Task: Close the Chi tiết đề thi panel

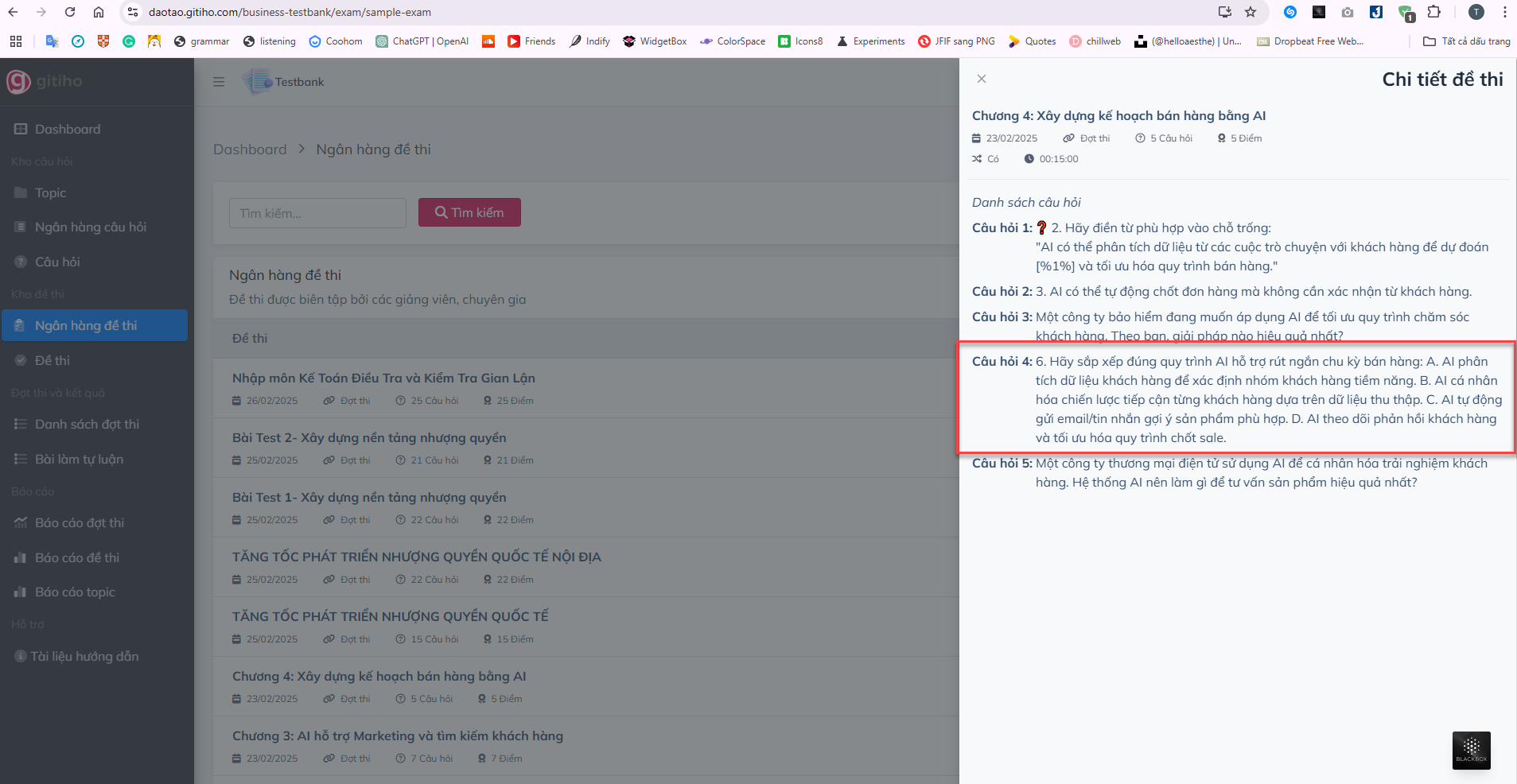Action: tap(982, 79)
